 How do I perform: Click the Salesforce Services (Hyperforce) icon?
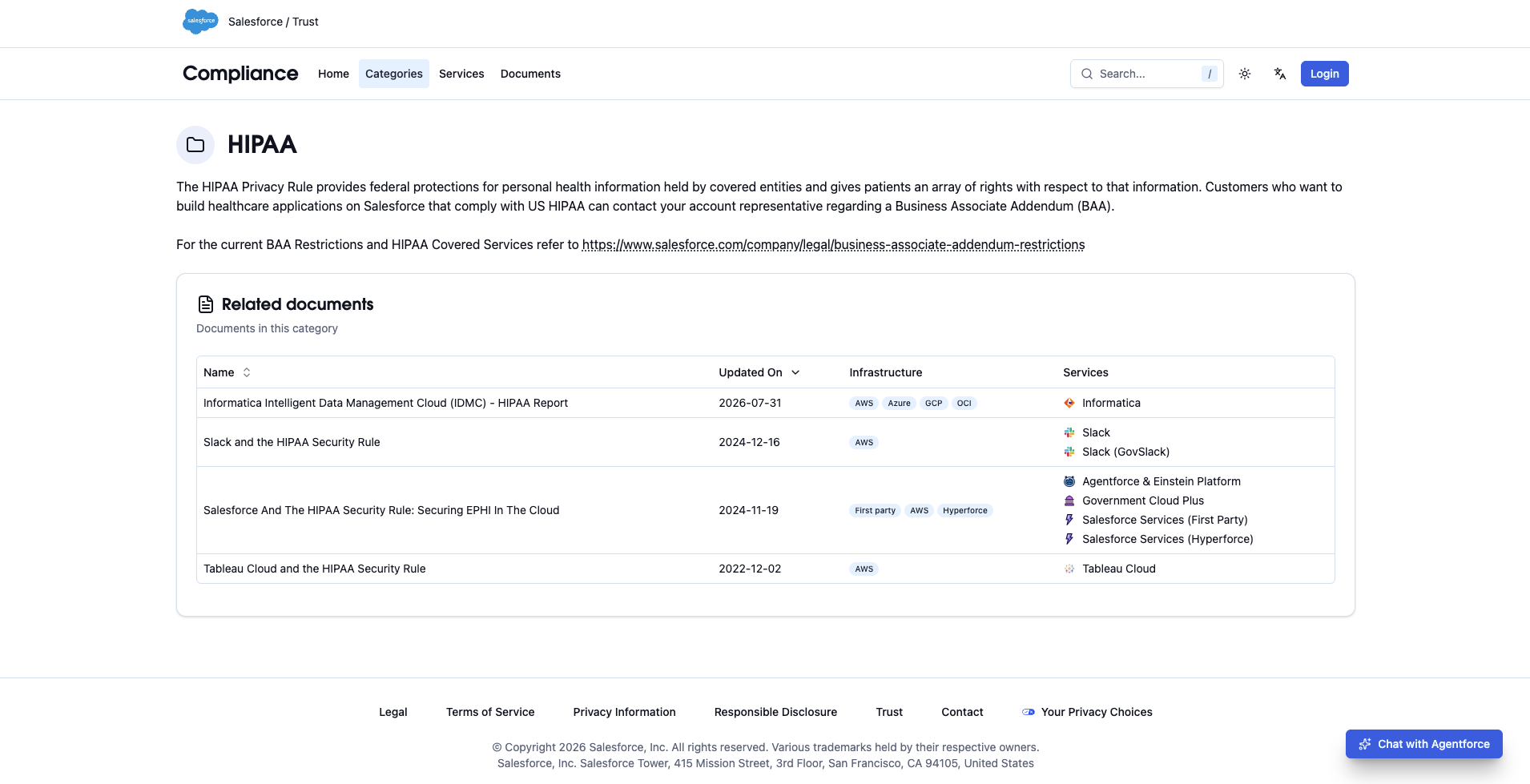(1069, 539)
